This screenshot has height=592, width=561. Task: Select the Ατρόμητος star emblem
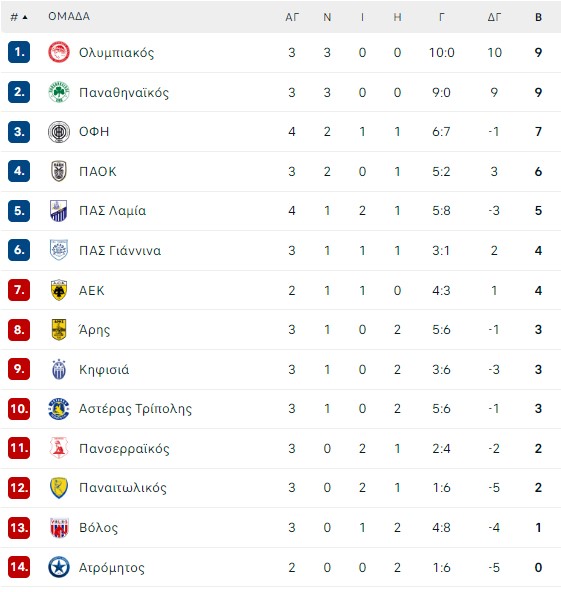(x=59, y=567)
